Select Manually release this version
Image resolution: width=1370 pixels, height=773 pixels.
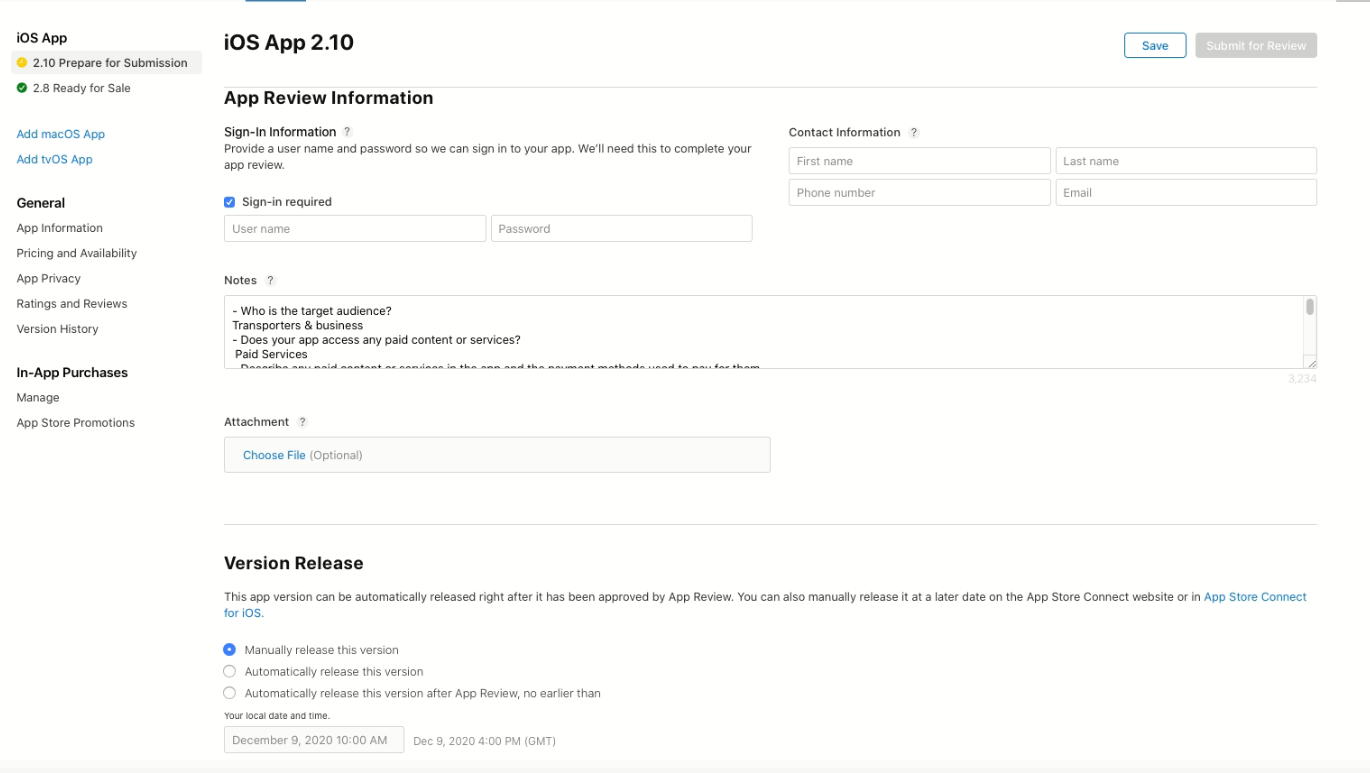click(229, 649)
